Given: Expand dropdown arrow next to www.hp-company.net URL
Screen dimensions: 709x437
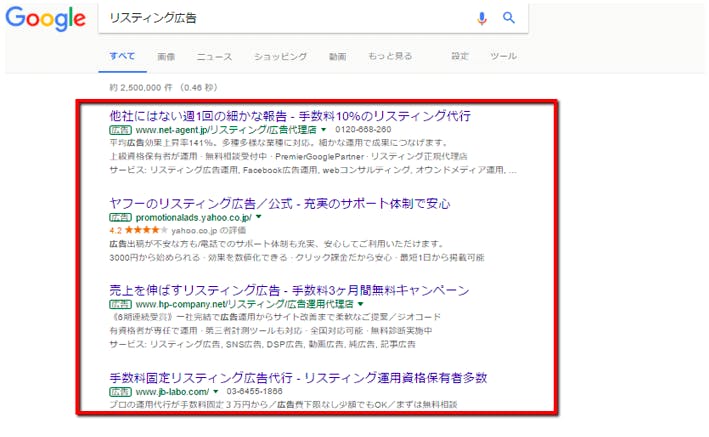Looking at the screenshot, I should (360, 304).
